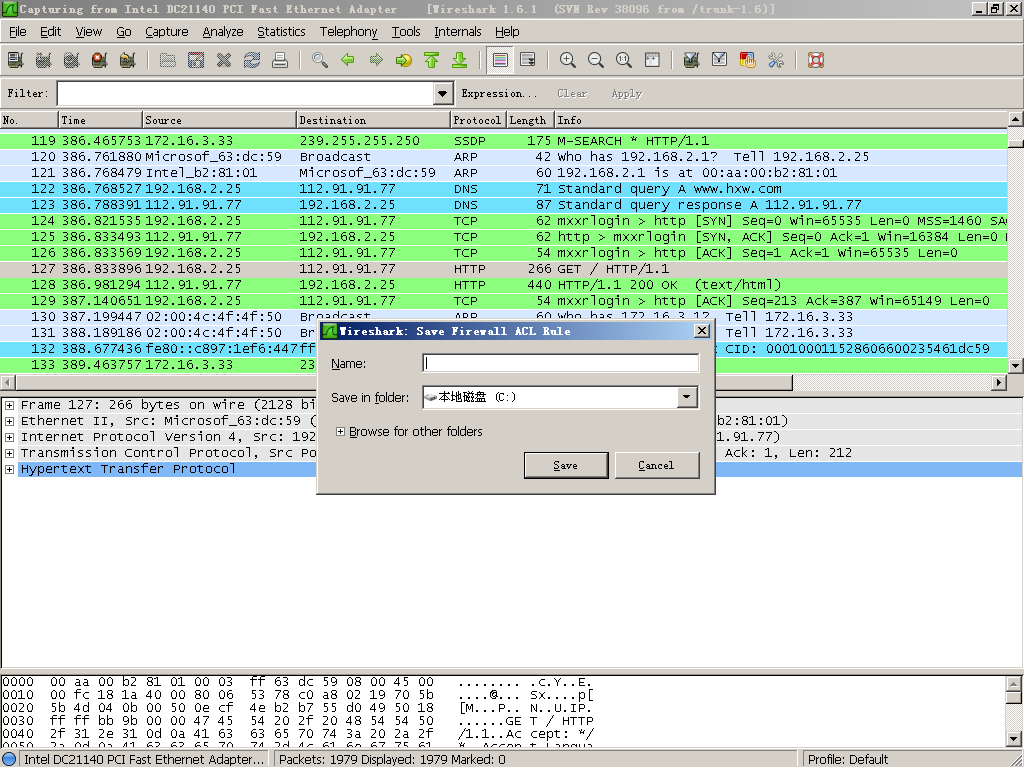Click Save in the ACL rule dialog

pyautogui.click(x=566, y=465)
